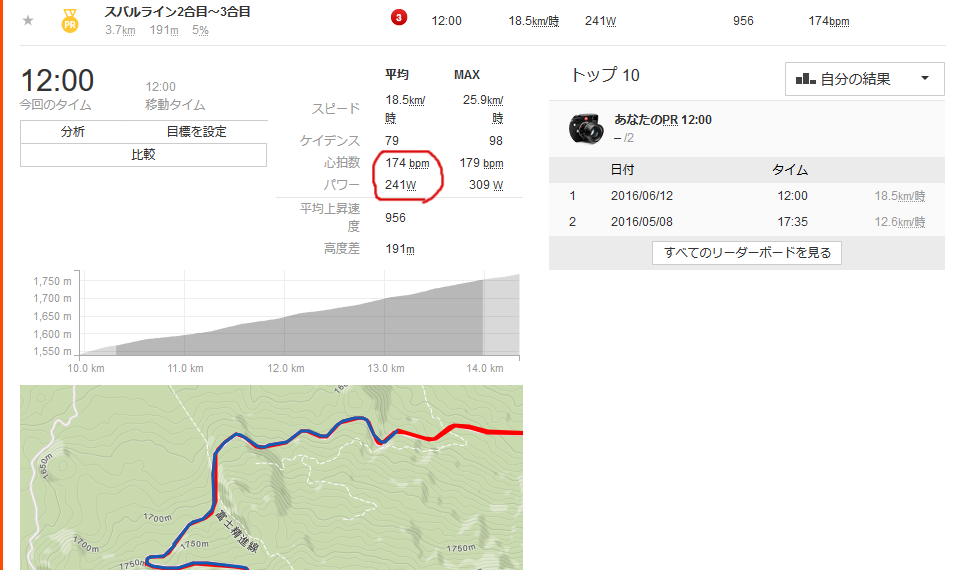Click the タイム column header
Image resolution: width=954 pixels, height=570 pixels.
tap(790, 170)
